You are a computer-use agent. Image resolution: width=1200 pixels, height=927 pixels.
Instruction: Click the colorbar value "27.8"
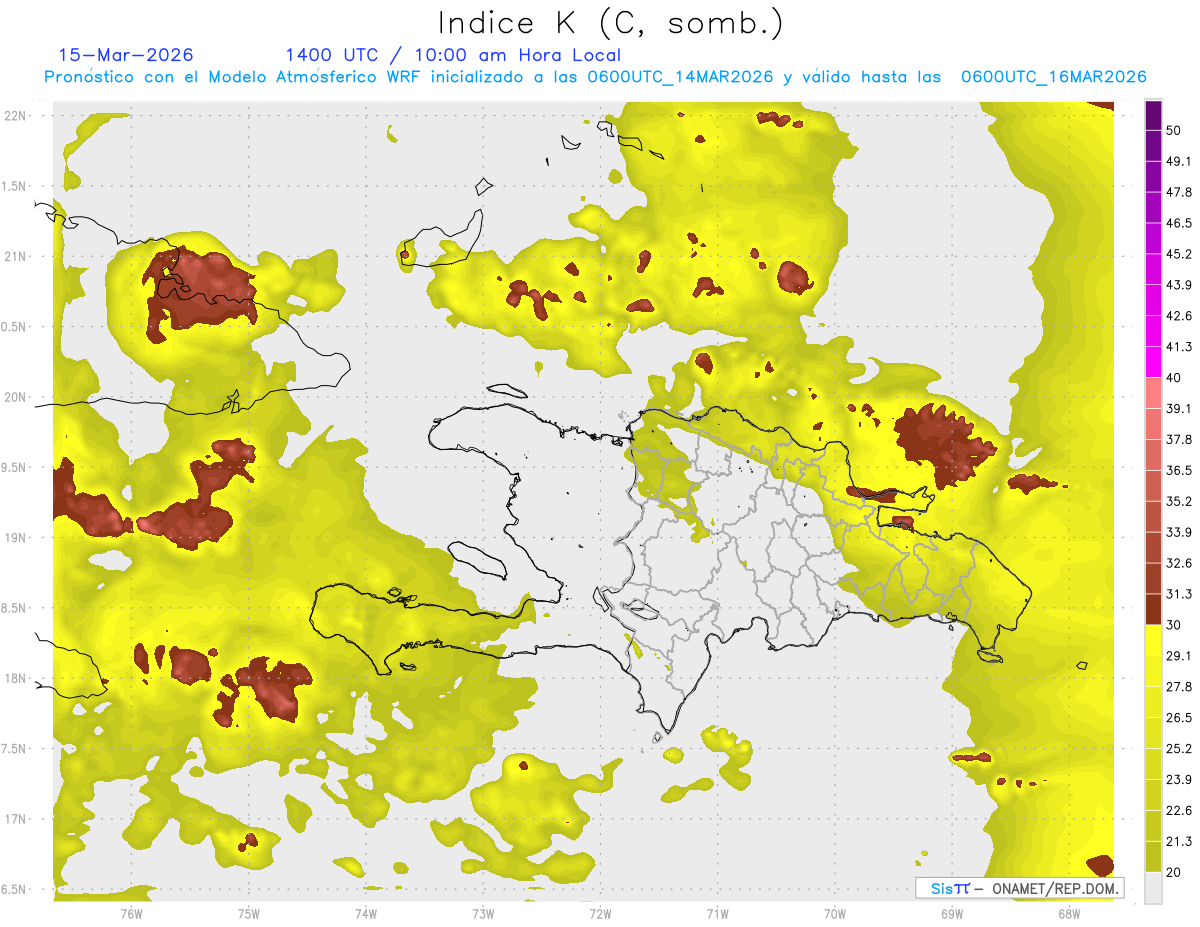[x=1179, y=687]
